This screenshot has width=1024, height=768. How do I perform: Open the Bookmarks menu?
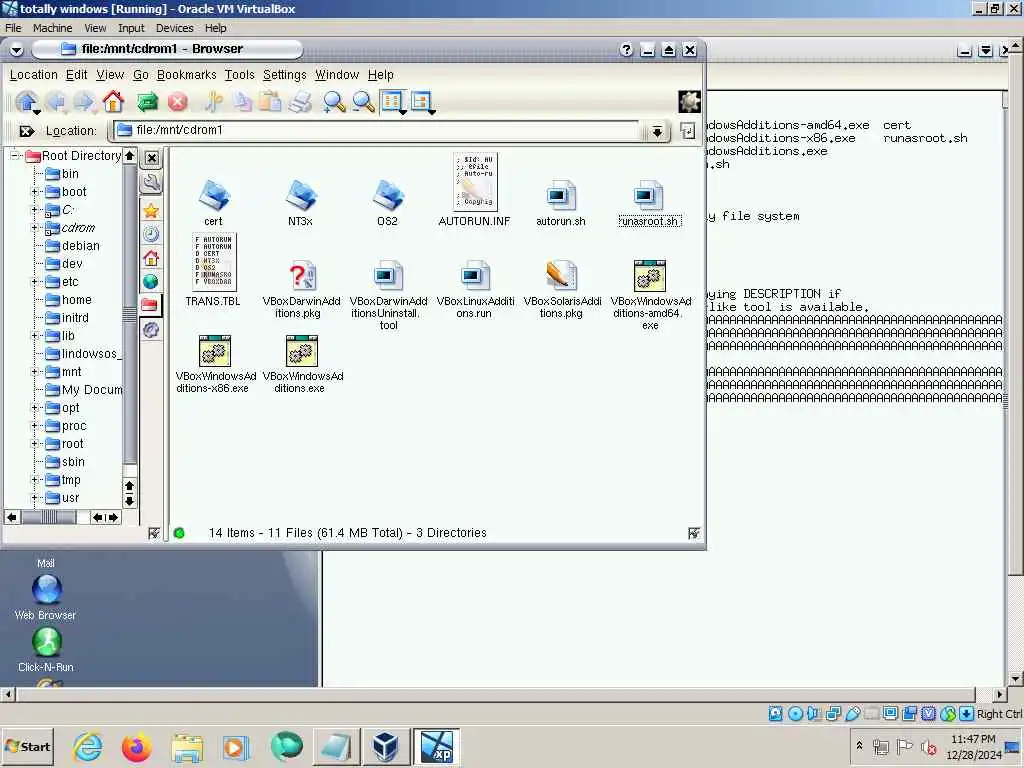click(x=187, y=75)
